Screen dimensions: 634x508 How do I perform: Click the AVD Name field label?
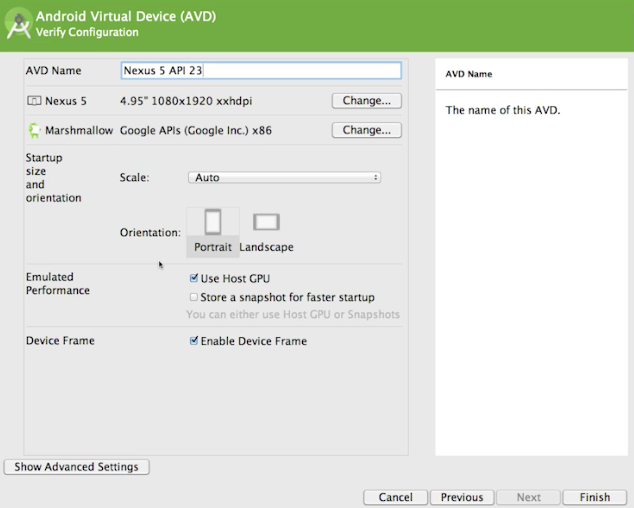point(53,70)
